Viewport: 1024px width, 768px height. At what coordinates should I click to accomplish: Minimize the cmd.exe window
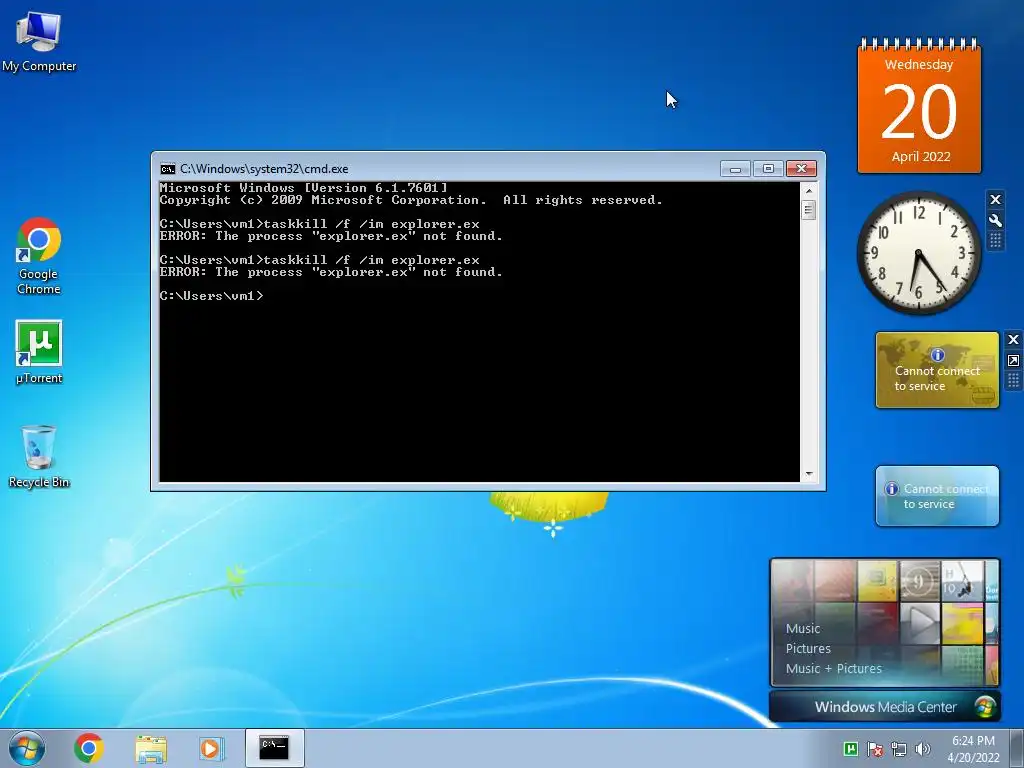pyautogui.click(x=735, y=168)
